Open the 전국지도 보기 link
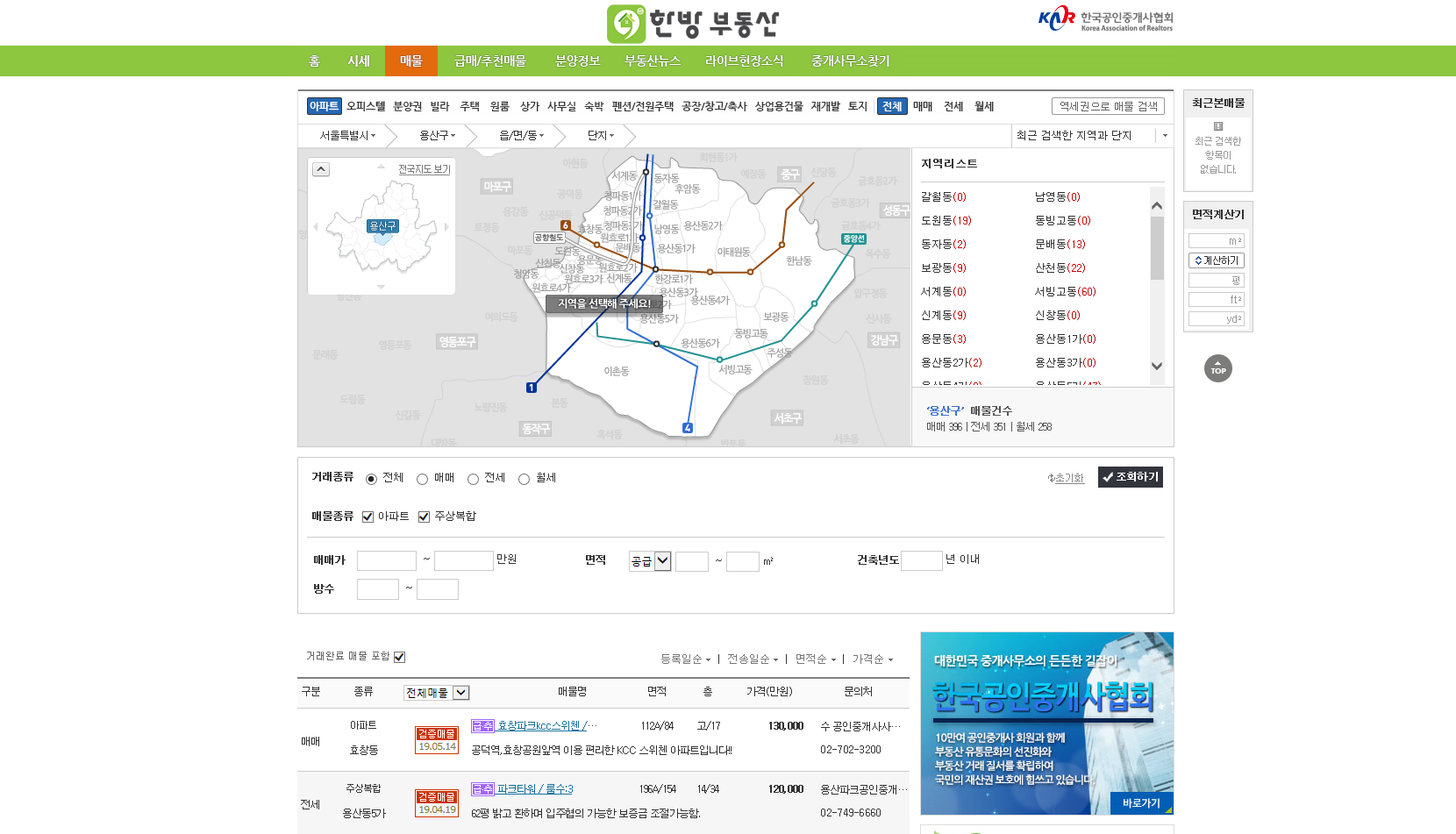 425,169
